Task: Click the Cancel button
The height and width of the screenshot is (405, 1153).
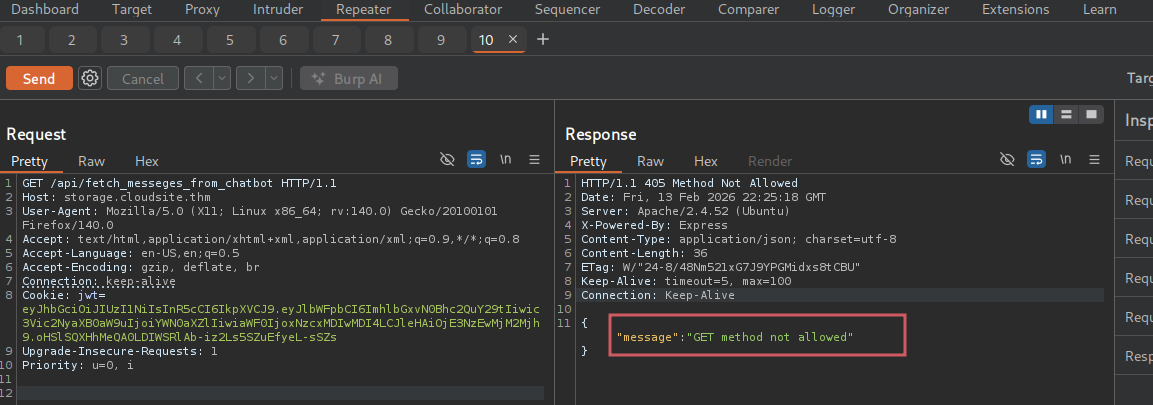Action: point(143,79)
